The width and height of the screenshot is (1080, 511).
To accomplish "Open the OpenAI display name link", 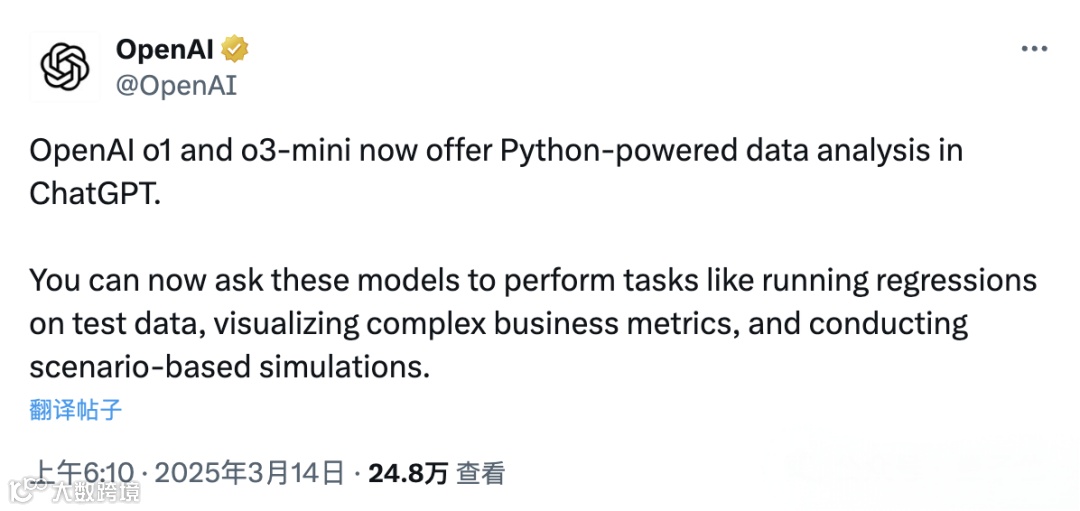I will [165, 49].
